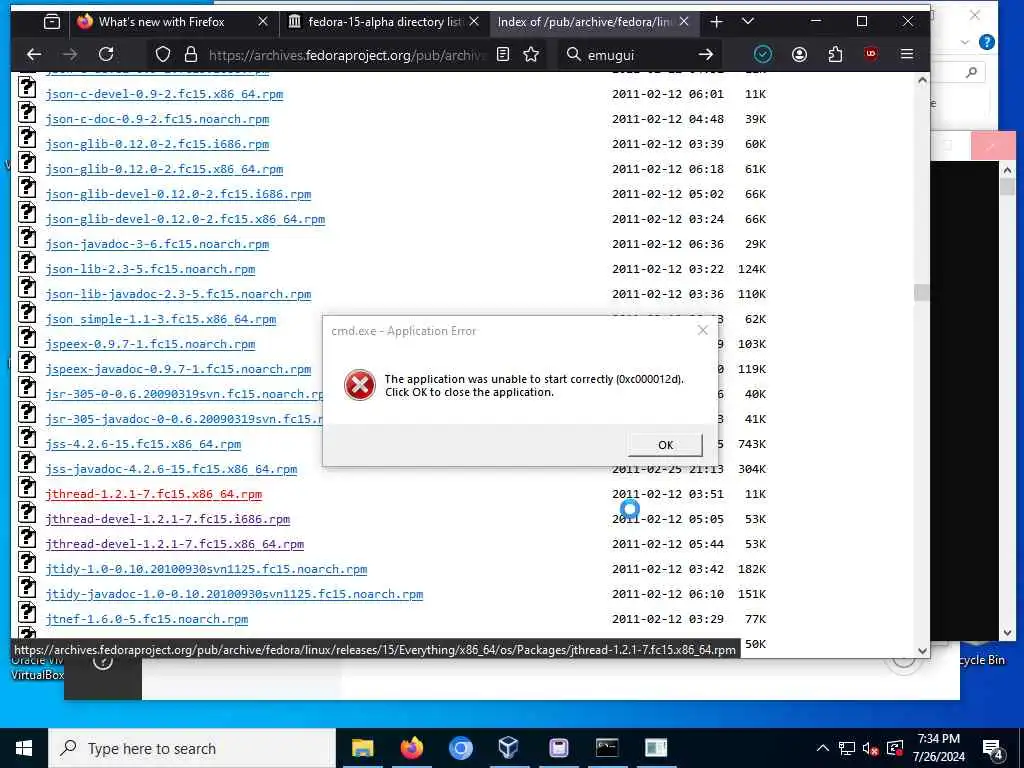This screenshot has height=768, width=1024.
Task: Open jss-4.2.6-15.fc15.x86_64.rpm link
Action: point(143,444)
